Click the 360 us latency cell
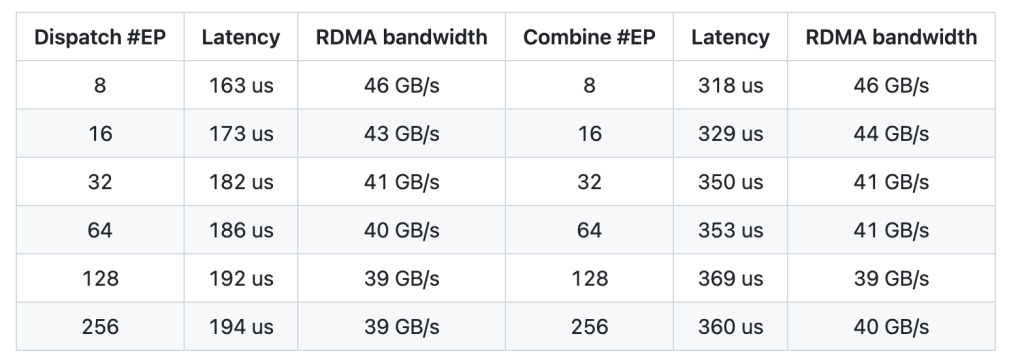The width and height of the screenshot is (1024, 364). (x=730, y=327)
